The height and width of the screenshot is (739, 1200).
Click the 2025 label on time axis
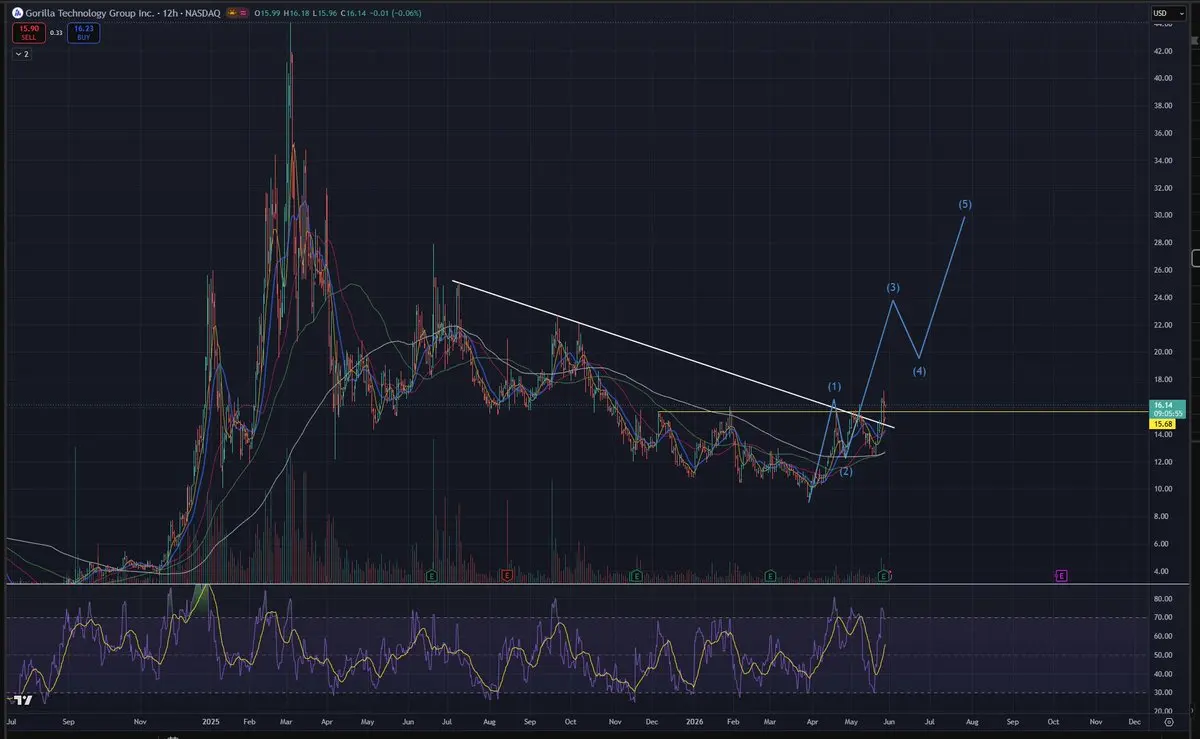210,720
